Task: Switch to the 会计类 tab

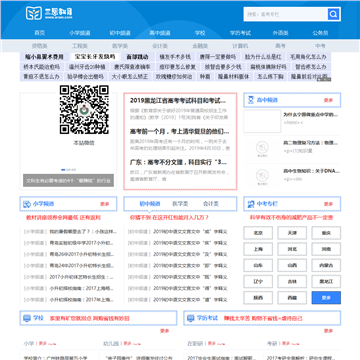Action: coord(211,204)
